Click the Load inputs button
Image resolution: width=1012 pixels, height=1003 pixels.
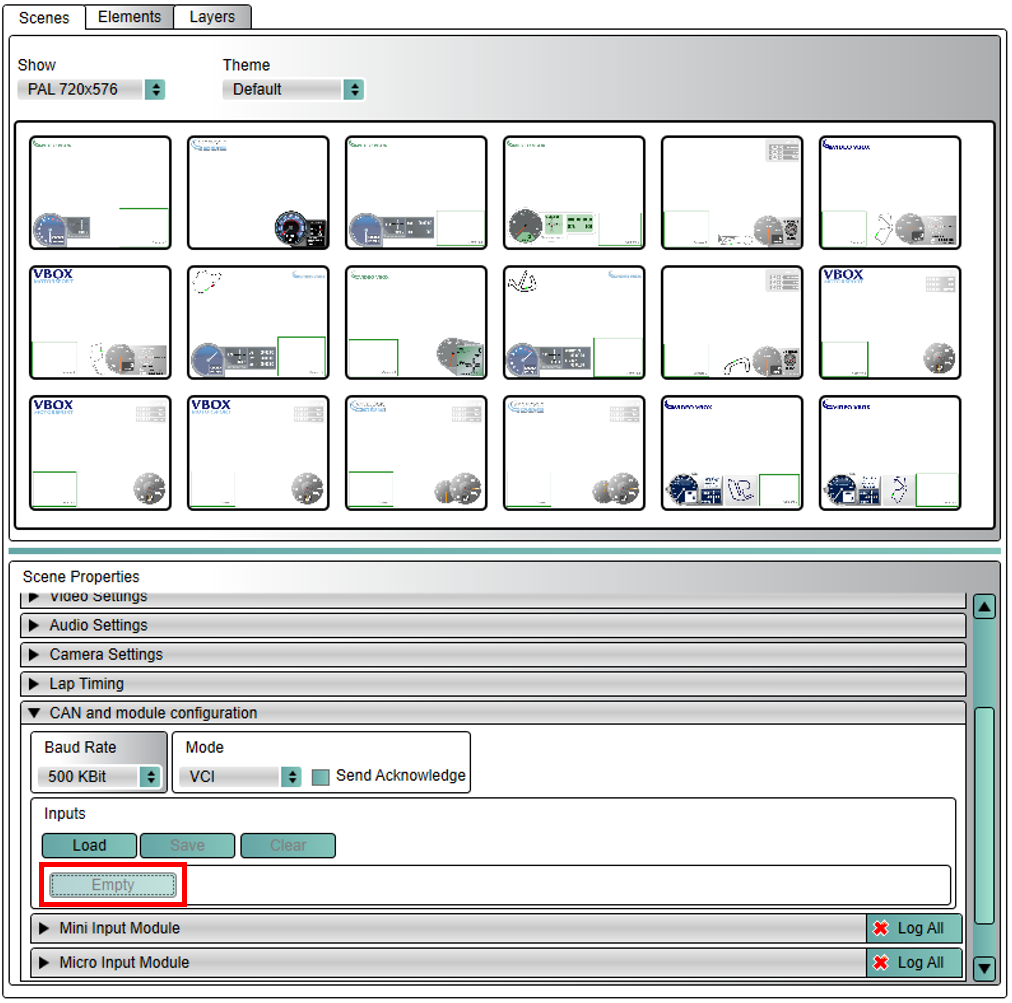click(x=89, y=846)
